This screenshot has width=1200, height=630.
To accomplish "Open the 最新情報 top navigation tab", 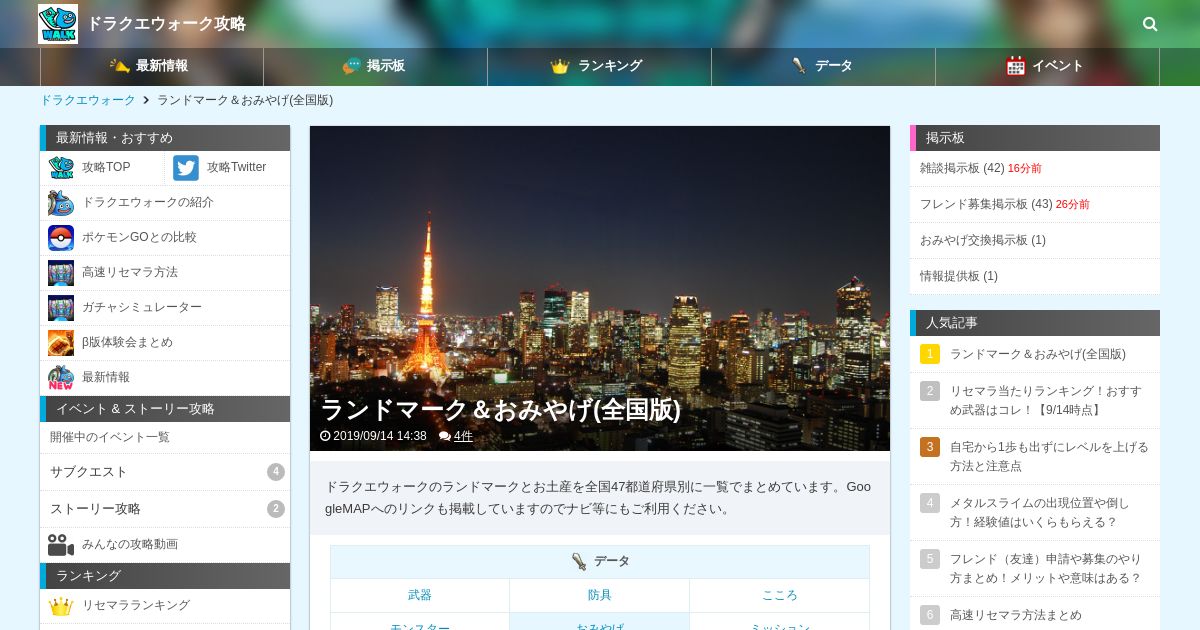I will click(152, 66).
